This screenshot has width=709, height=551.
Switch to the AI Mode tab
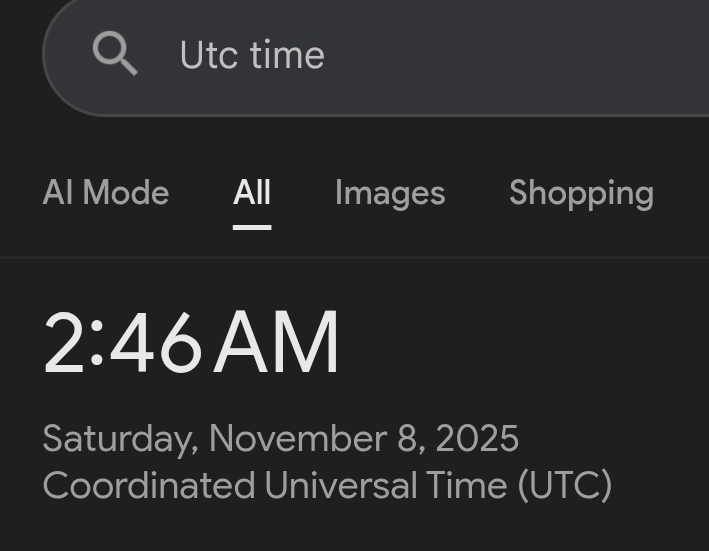(106, 193)
